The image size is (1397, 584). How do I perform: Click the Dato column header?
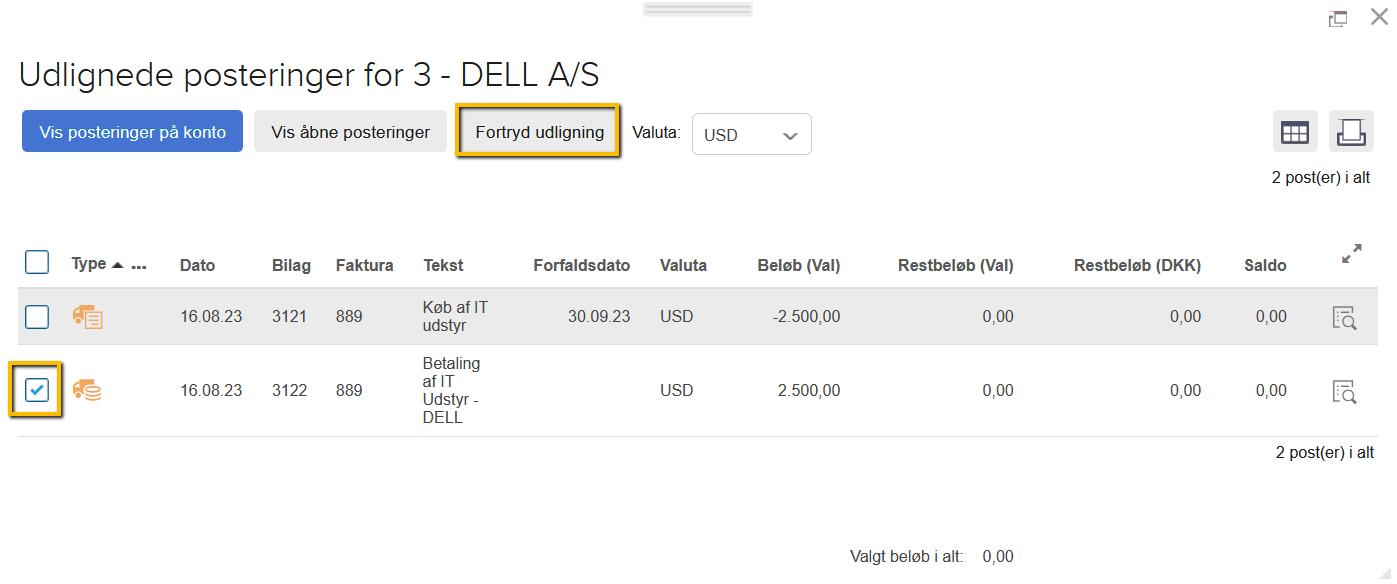(x=197, y=266)
